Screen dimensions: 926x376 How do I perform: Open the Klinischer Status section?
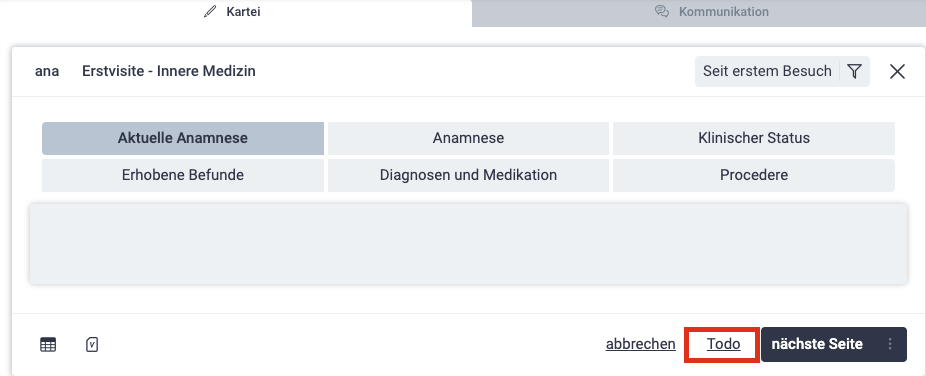coord(754,138)
